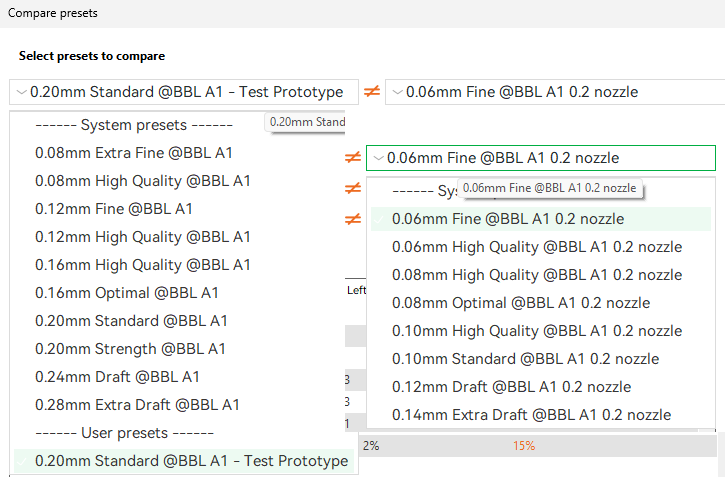The width and height of the screenshot is (725, 477).
Task: Select 0.06mm High Quality 0.2 nozzle
Action: pos(537,247)
